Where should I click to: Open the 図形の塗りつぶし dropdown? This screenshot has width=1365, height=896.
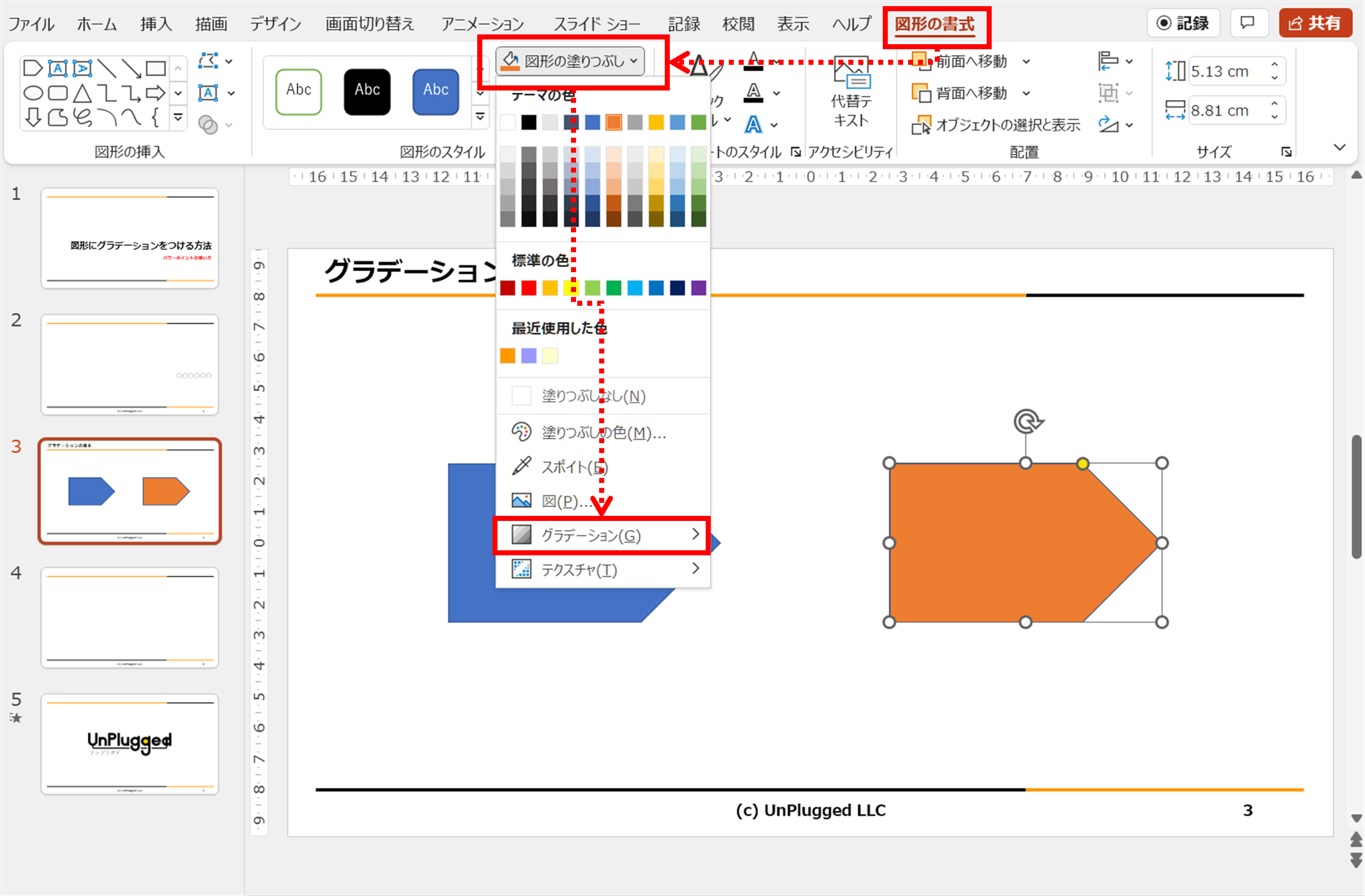pyautogui.click(x=570, y=61)
